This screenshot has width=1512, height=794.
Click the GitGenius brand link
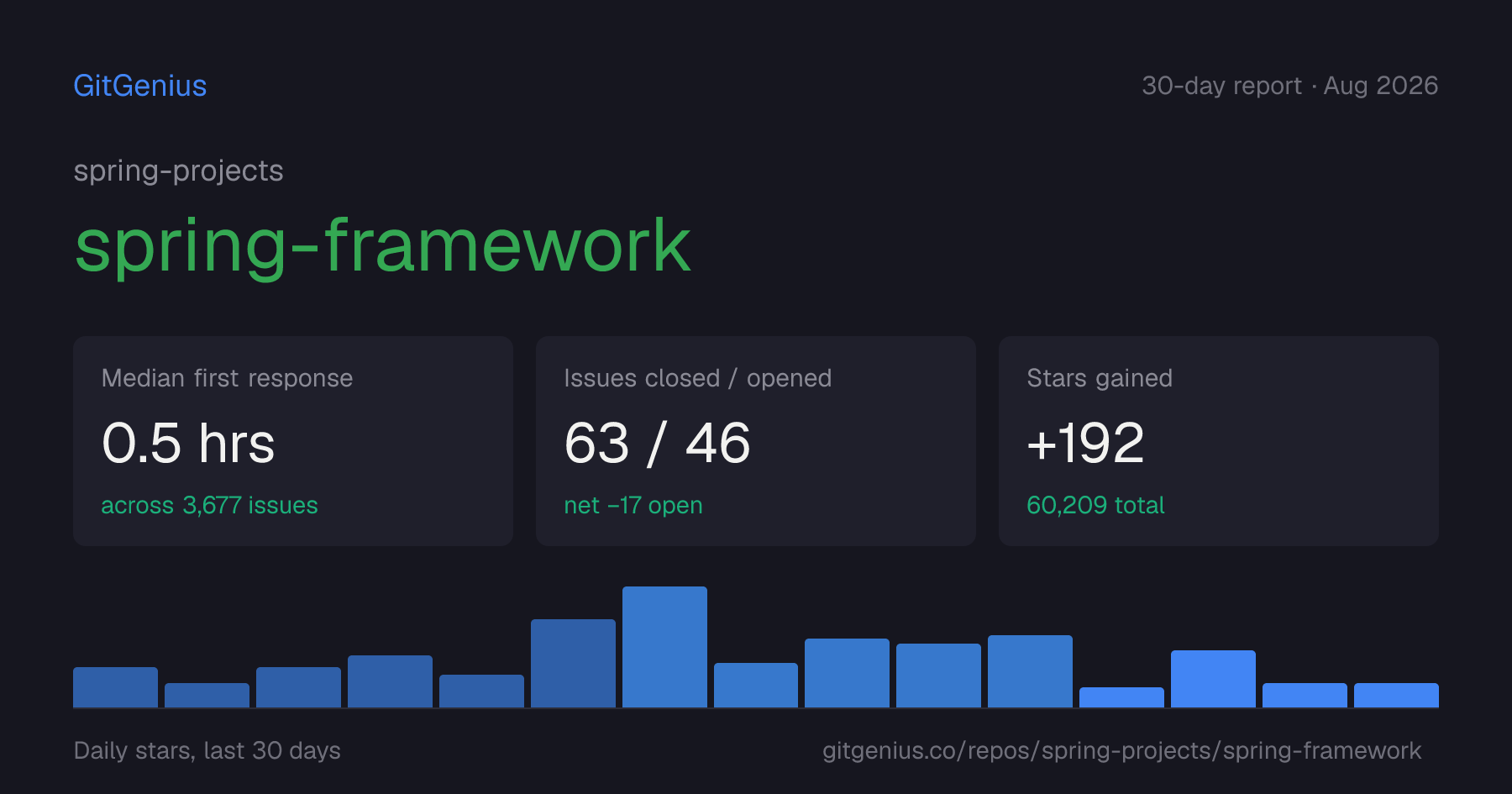point(140,86)
